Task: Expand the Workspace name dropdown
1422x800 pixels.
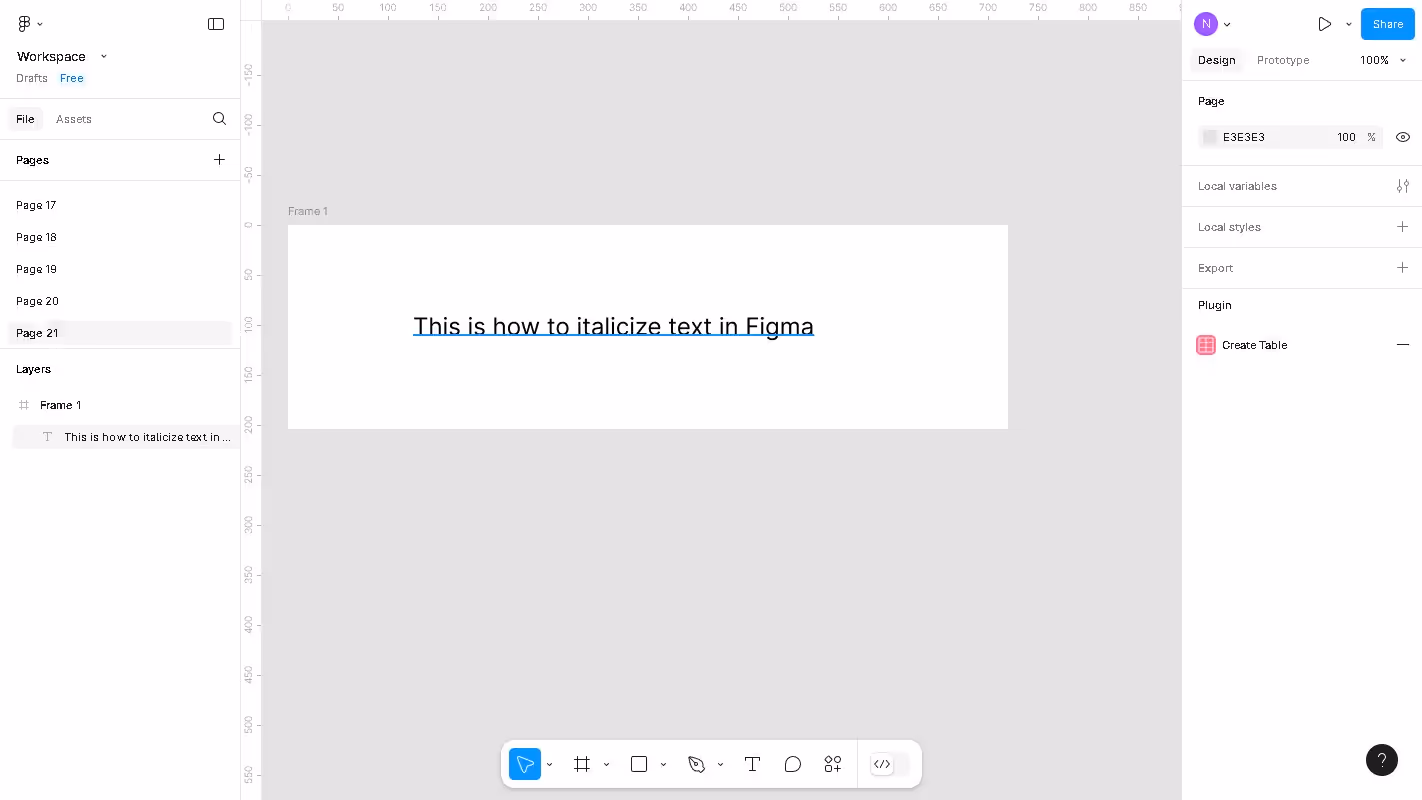Action: pos(104,57)
